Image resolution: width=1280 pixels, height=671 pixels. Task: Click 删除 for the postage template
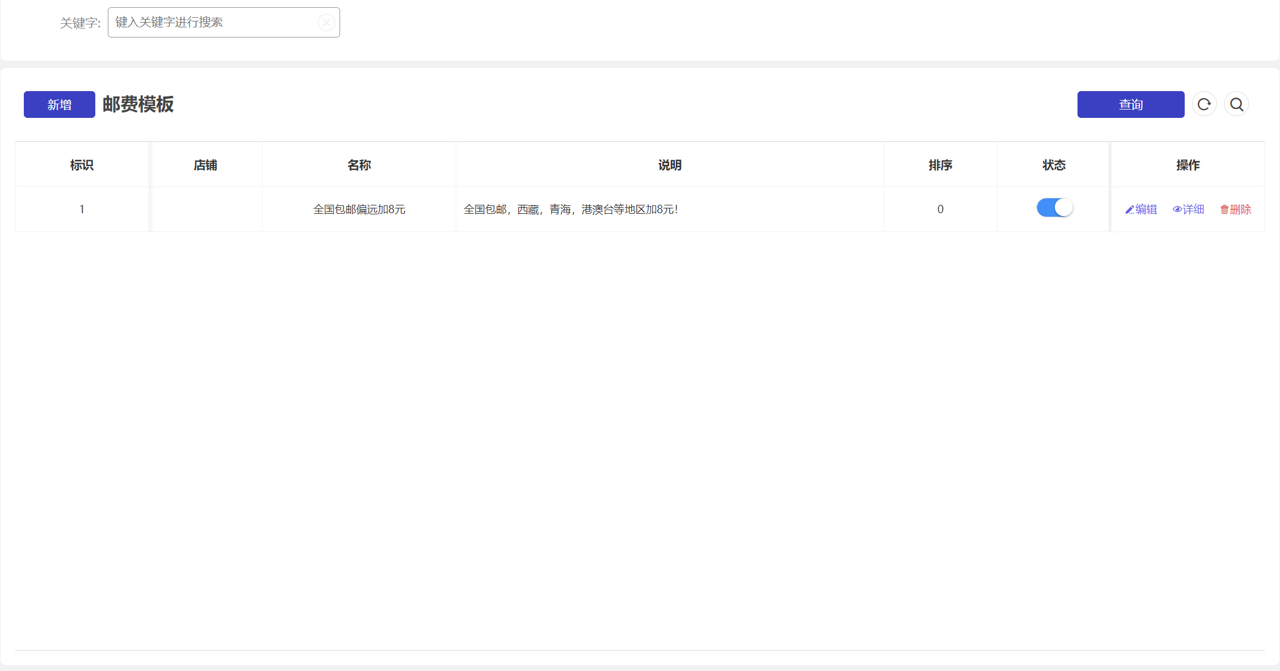pos(1235,209)
